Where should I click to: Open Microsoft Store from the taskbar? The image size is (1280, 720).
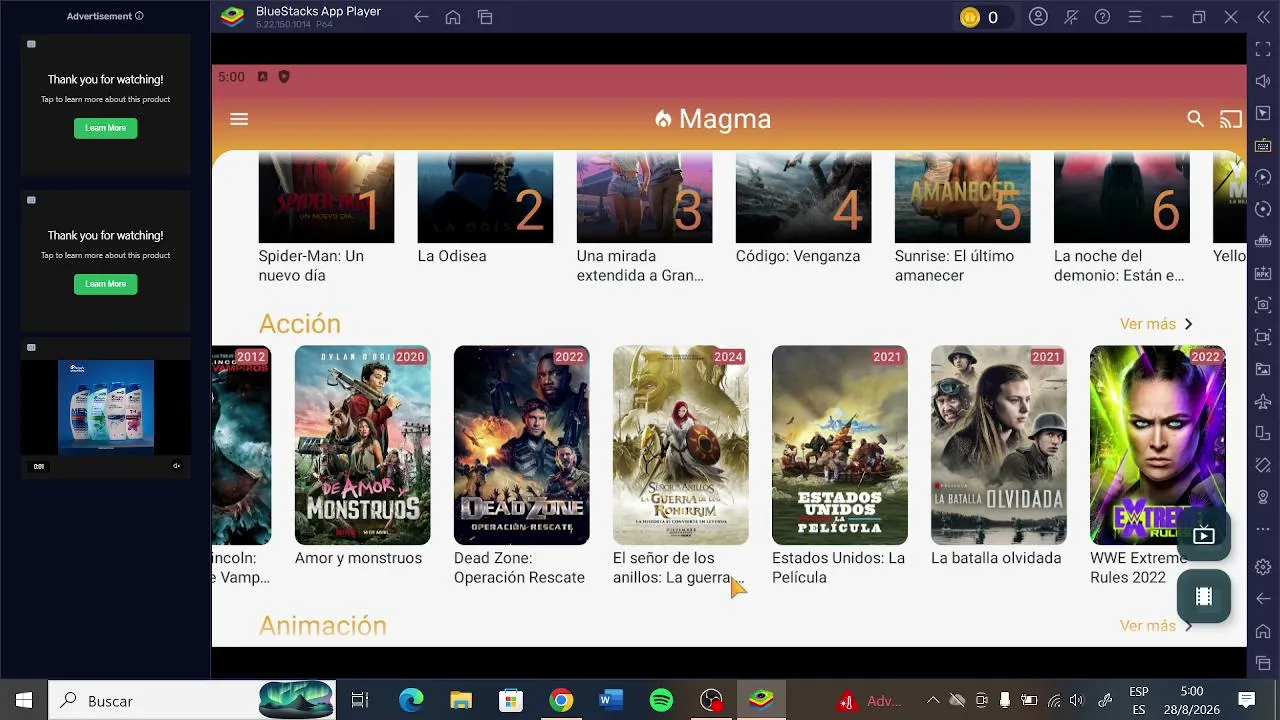point(511,700)
